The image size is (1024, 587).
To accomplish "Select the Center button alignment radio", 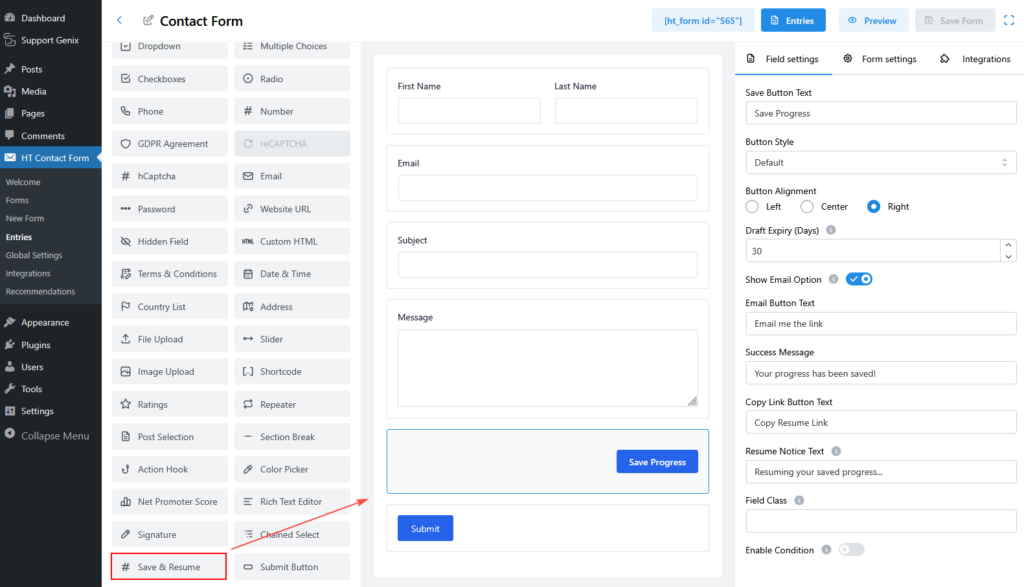I will [x=807, y=207].
